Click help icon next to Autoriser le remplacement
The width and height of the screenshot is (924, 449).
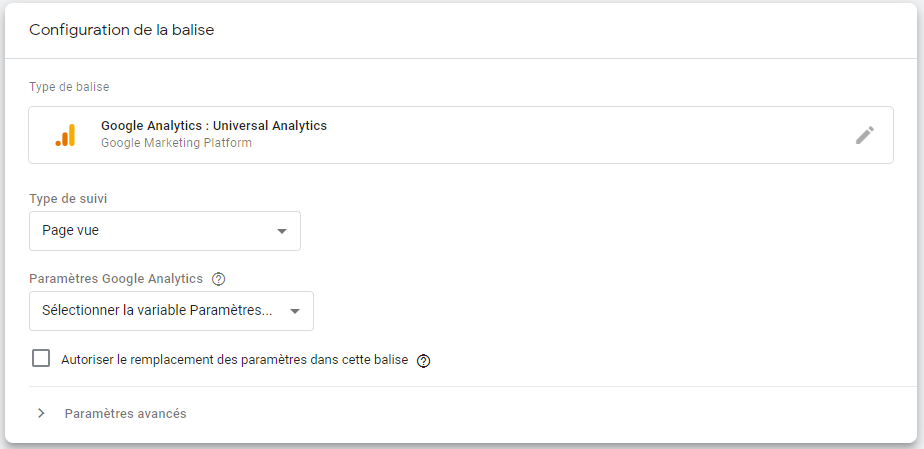(423, 361)
